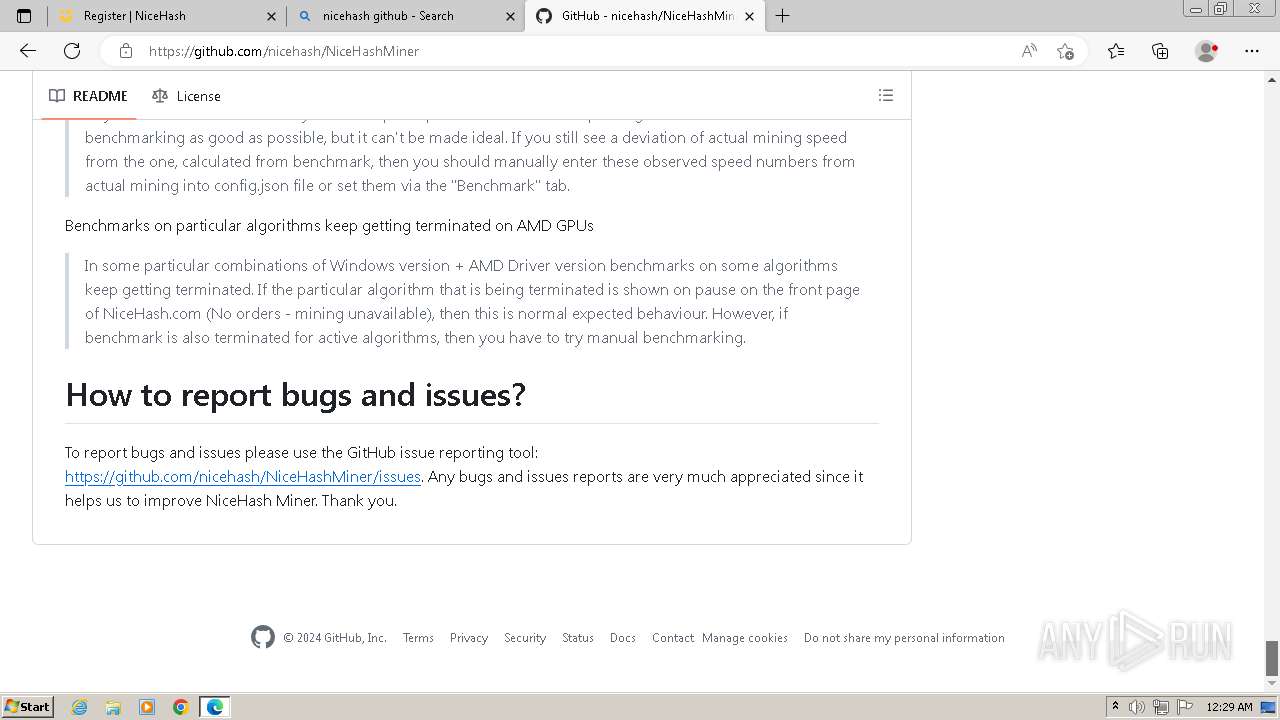
Task: Open the Terms footer link
Action: tap(418, 638)
